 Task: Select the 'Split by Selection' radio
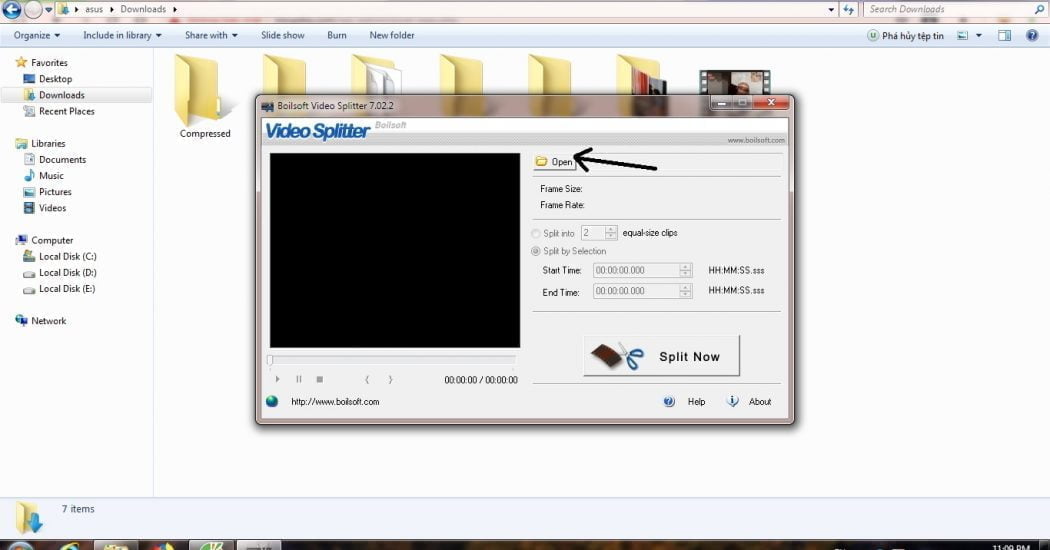pos(536,251)
